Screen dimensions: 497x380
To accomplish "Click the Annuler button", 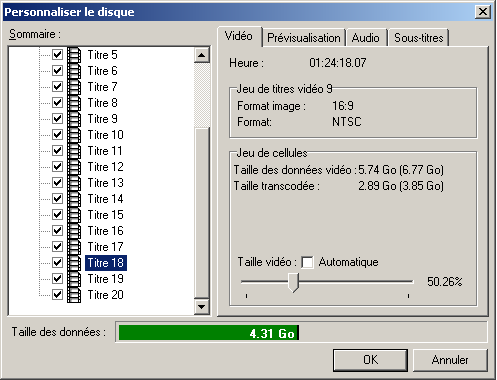I will tap(450, 360).
